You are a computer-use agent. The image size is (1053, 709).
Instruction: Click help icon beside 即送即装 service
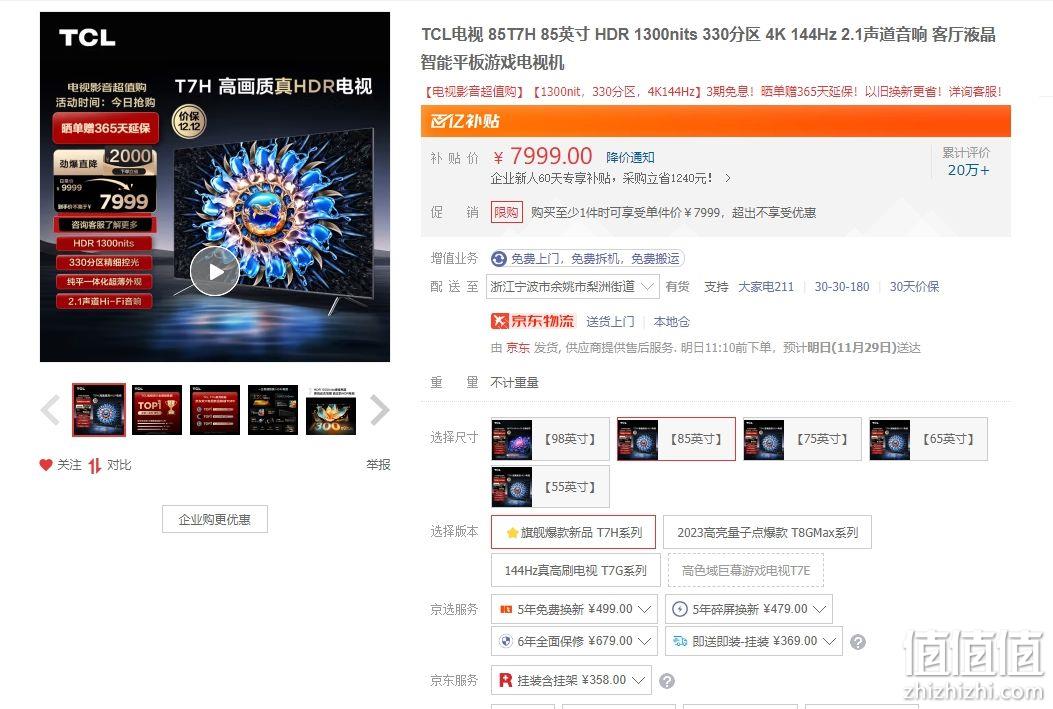tap(858, 642)
